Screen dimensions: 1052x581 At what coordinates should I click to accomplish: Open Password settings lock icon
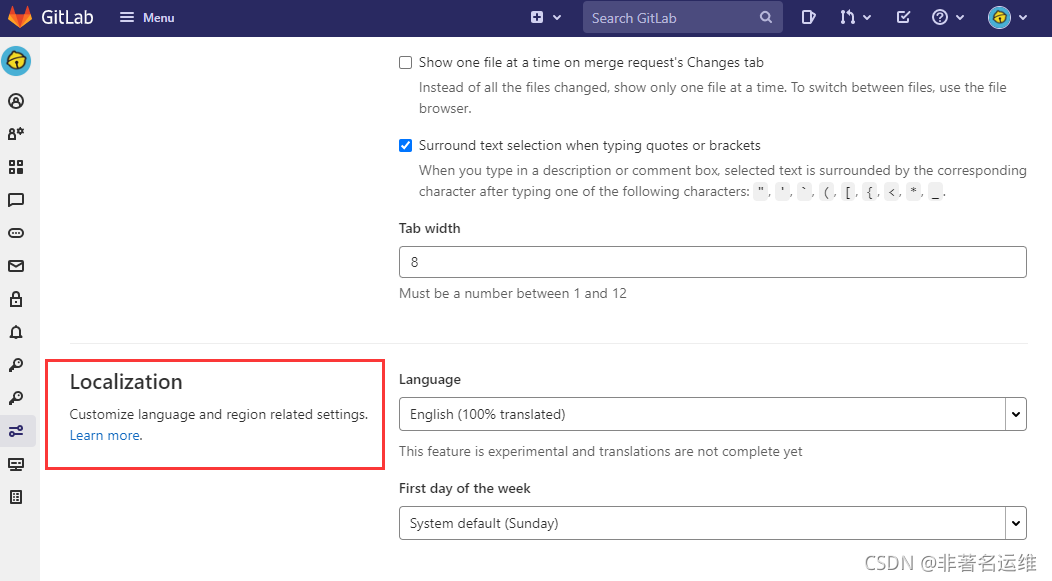[x=16, y=299]
